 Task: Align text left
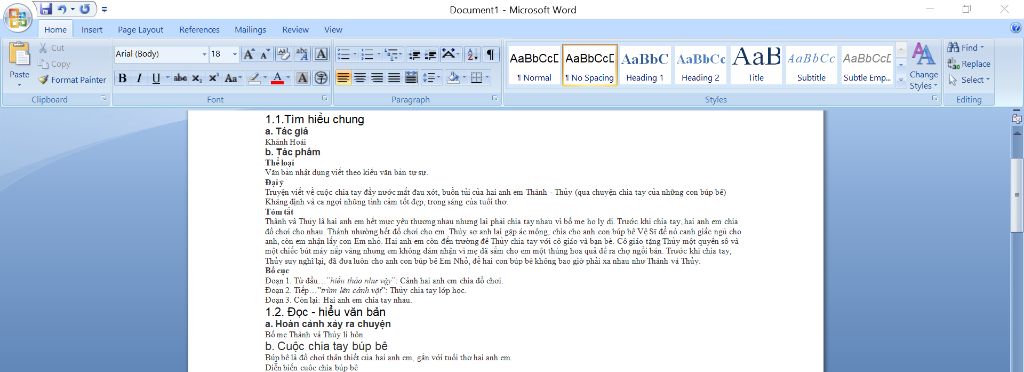coord(344,78)
